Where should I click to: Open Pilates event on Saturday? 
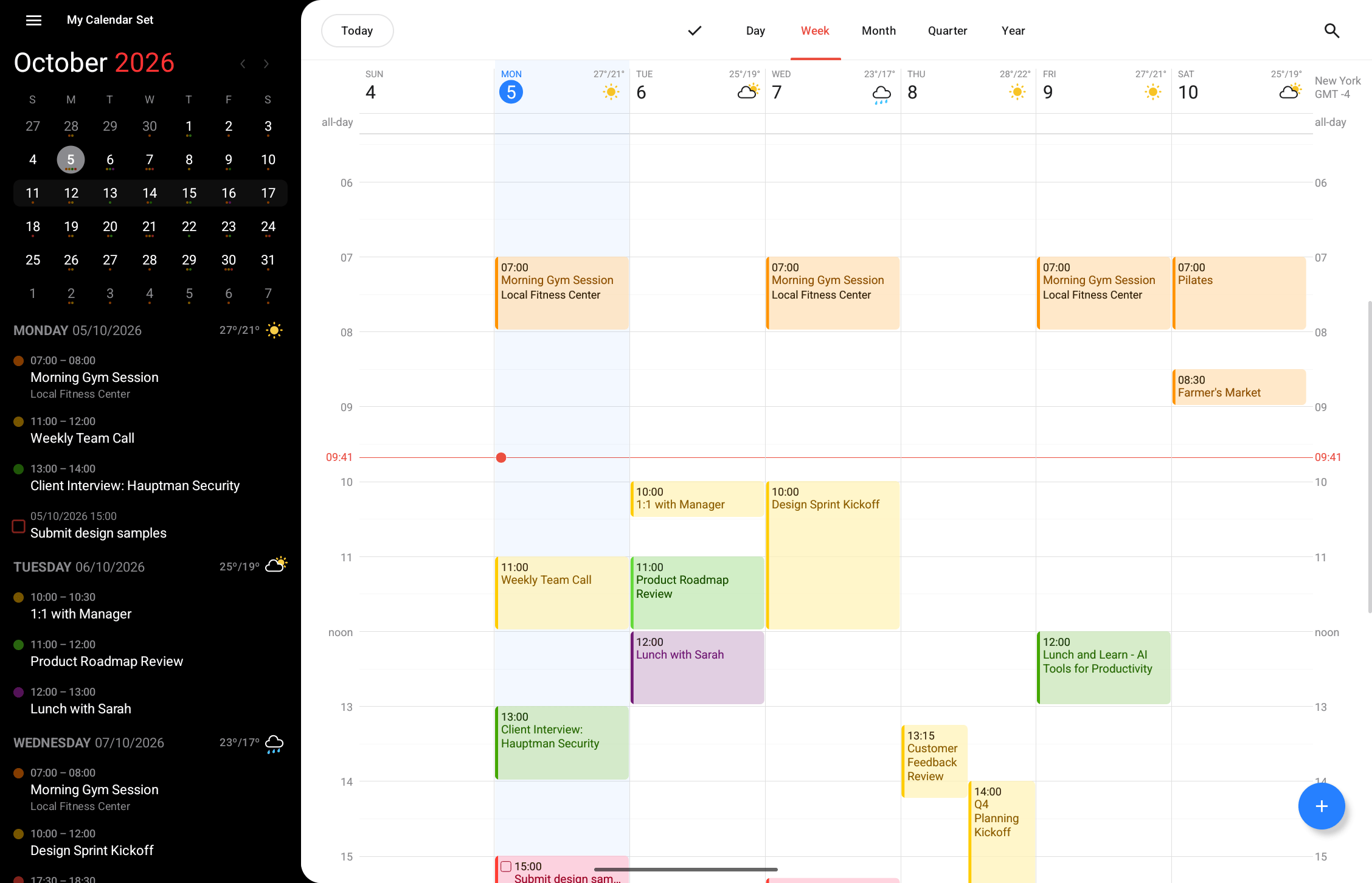coord(1239,293)
